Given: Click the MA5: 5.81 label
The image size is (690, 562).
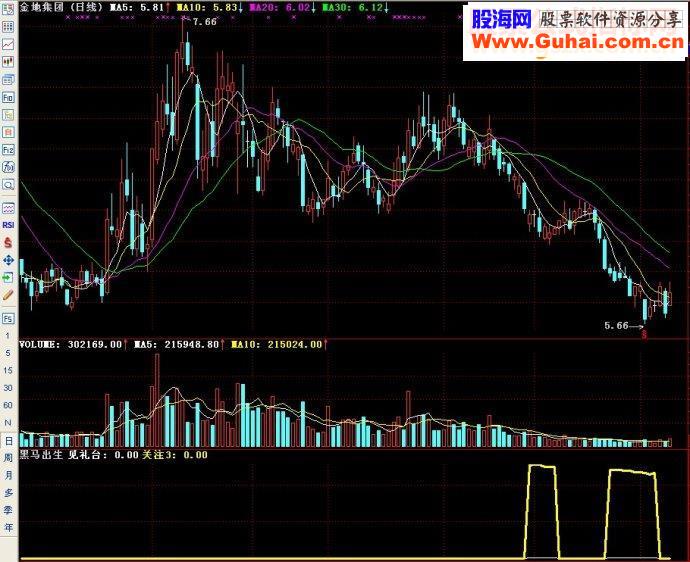Looking at the screenshot, I should (137, 7).
